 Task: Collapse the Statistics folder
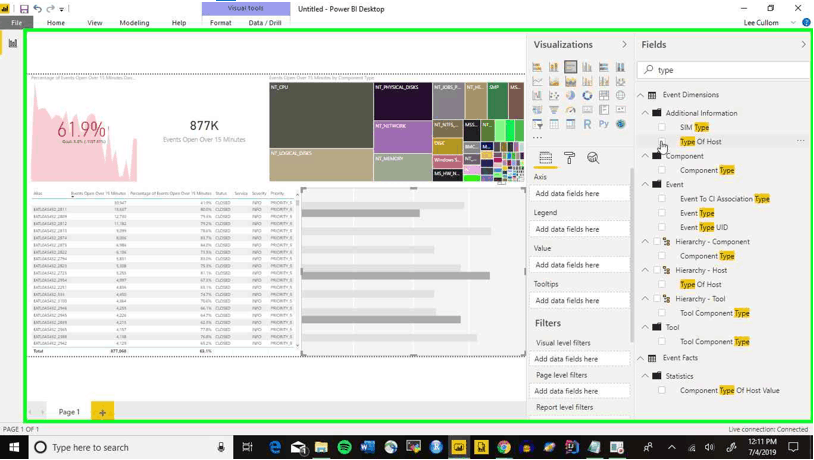click(x=645, y=376)
